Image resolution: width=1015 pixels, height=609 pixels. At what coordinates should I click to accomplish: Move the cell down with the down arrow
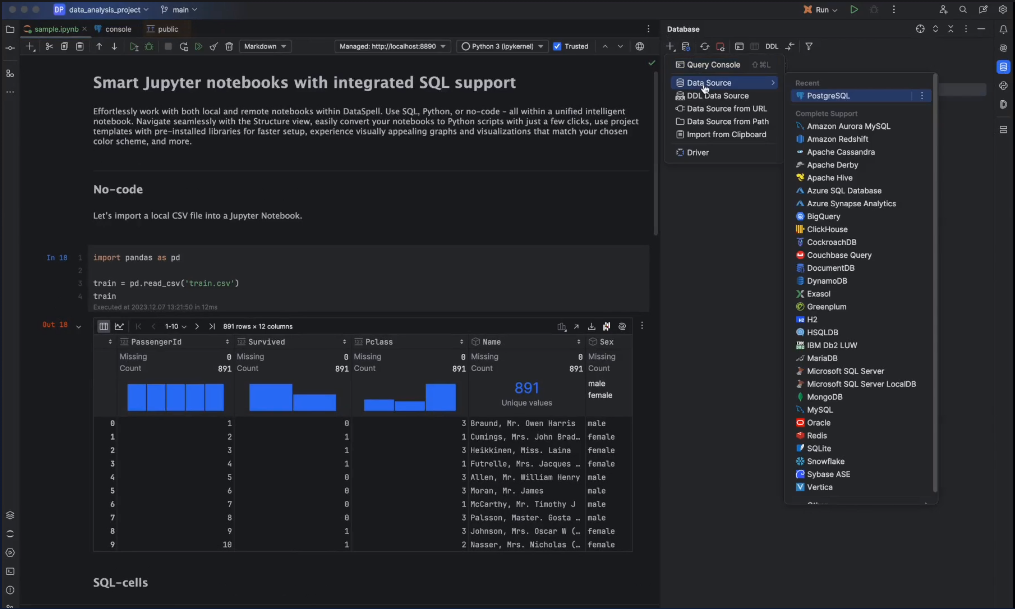click(115, 47)
